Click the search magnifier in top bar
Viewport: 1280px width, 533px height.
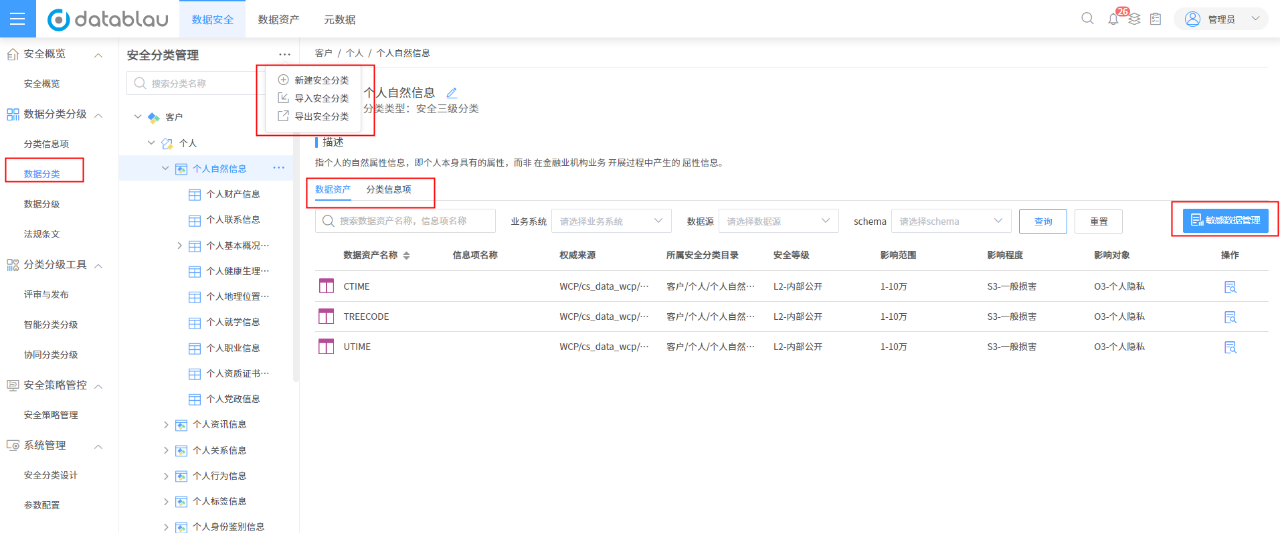[1088, 19]
